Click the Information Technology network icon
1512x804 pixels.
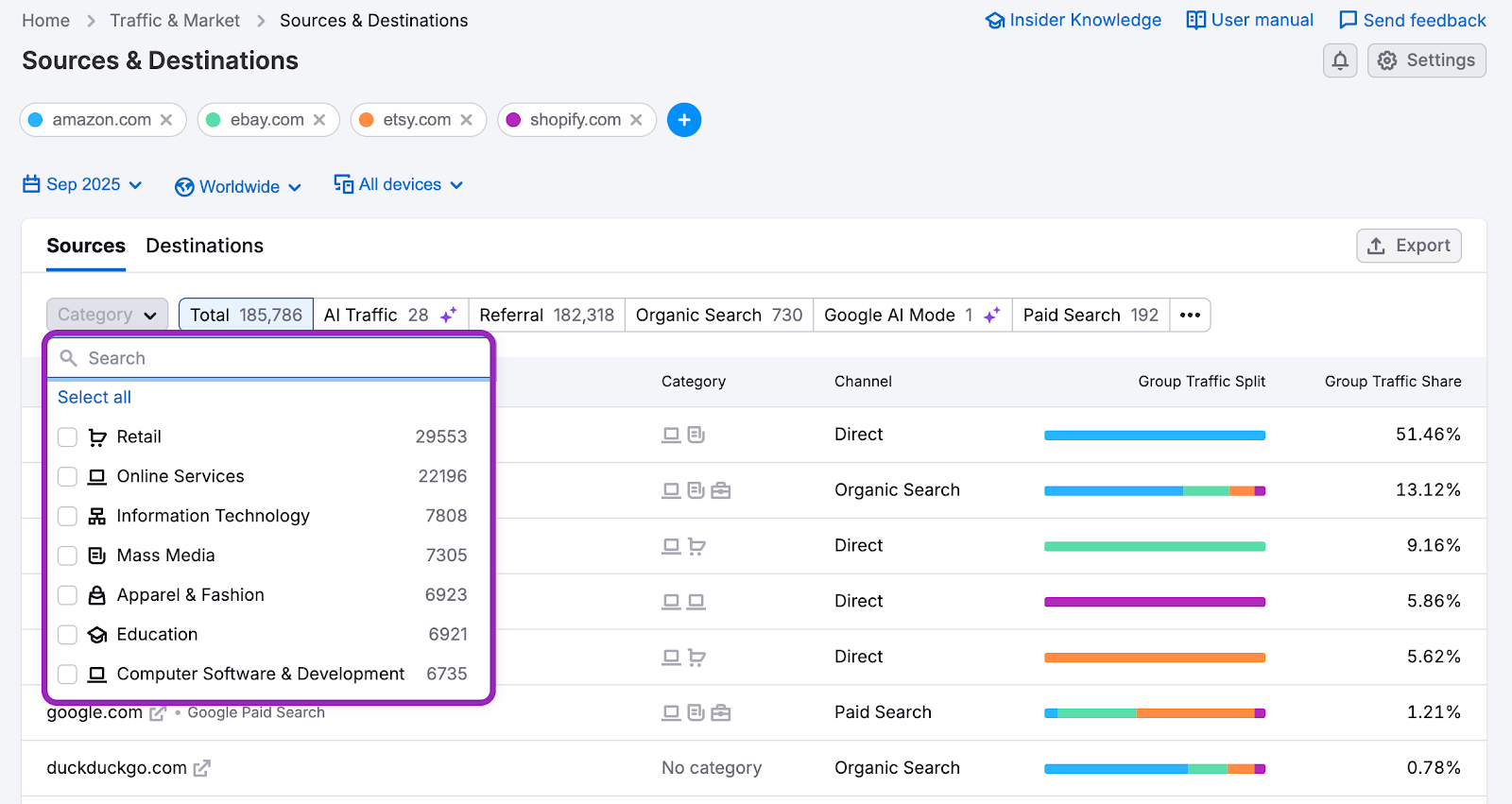coord(97,516)
